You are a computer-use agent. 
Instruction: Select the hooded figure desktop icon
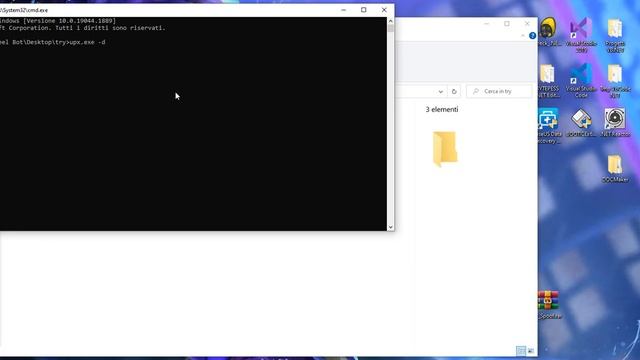point(549,31)
